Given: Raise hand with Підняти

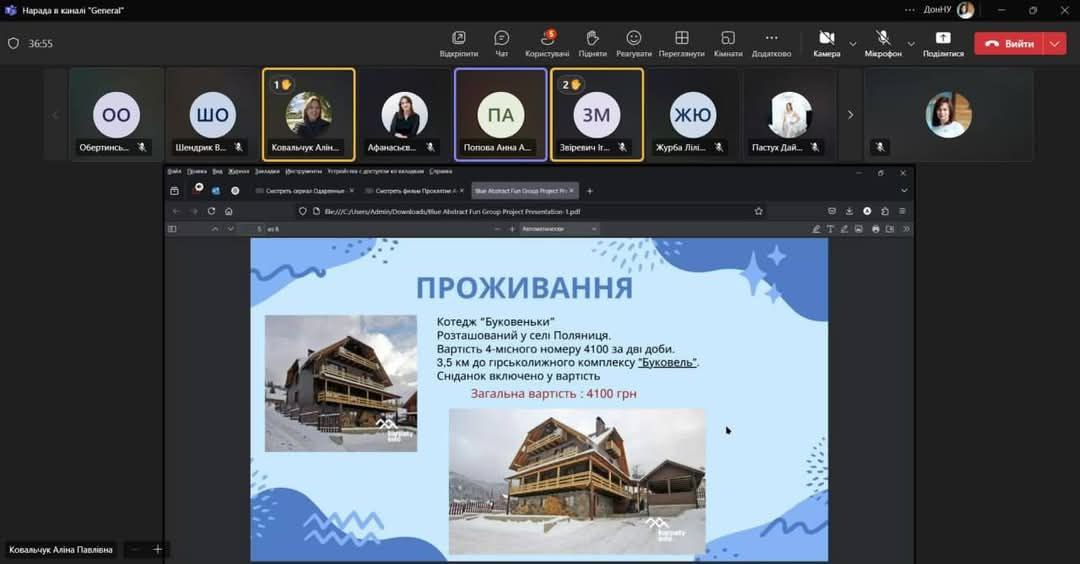Looking at the screenshot, I should click(x=592, y=43).
